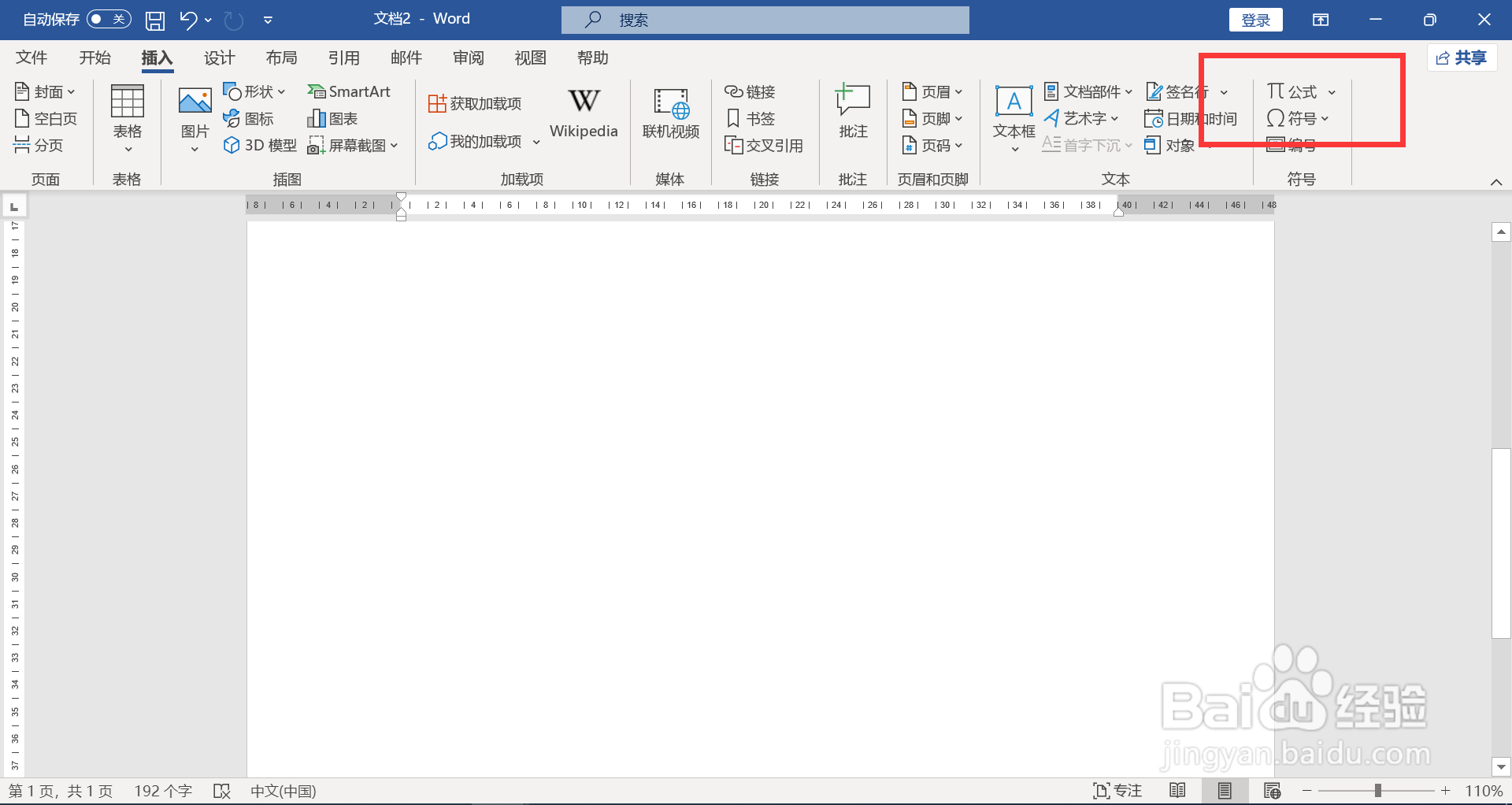Screen dimensions: 1512x805
Task: Click into the 搜索 search box
Action: pyautogui.click(x=765, y=20)
